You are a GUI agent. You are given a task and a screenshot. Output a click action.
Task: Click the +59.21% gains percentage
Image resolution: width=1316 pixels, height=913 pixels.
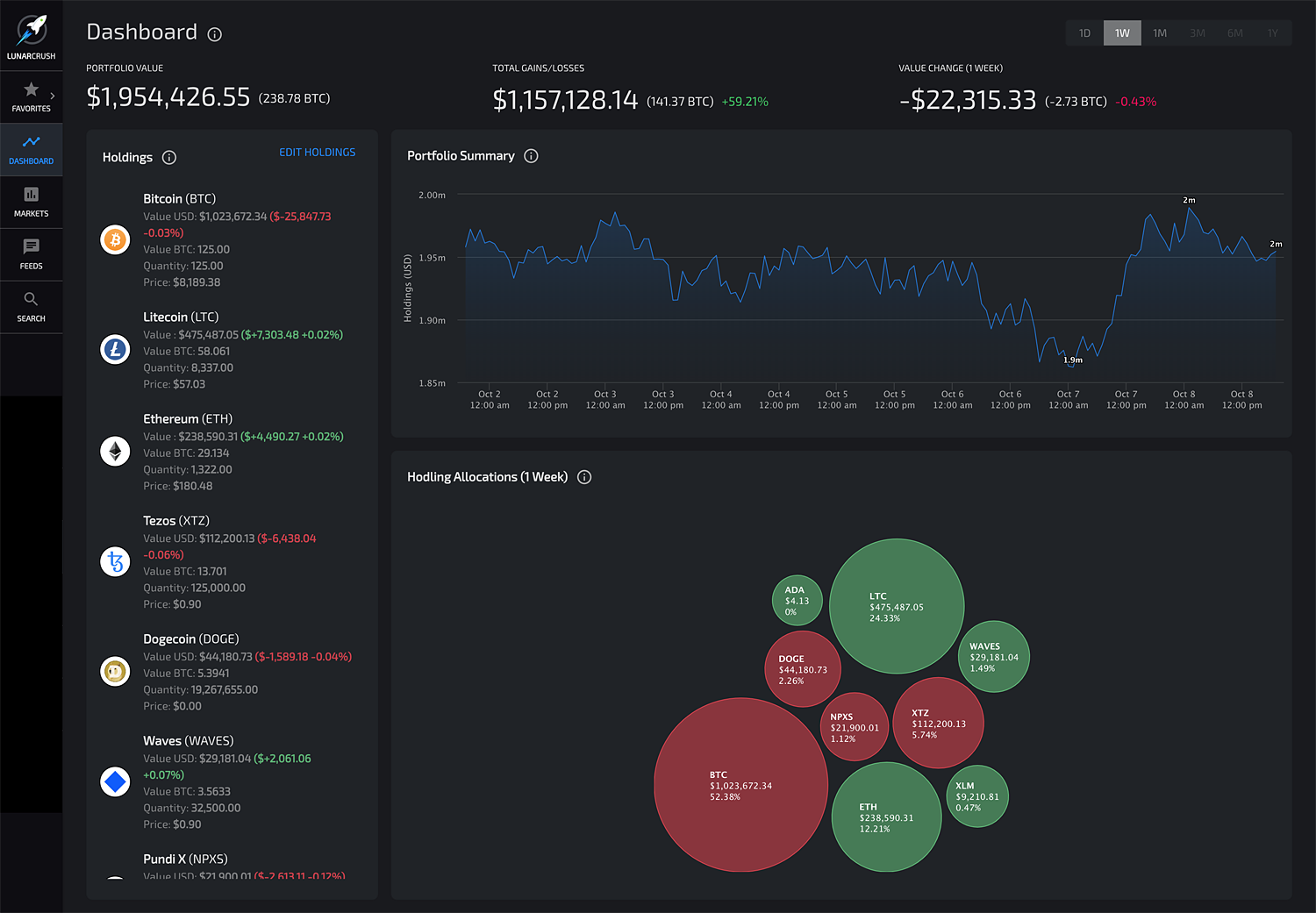(745, 102)
